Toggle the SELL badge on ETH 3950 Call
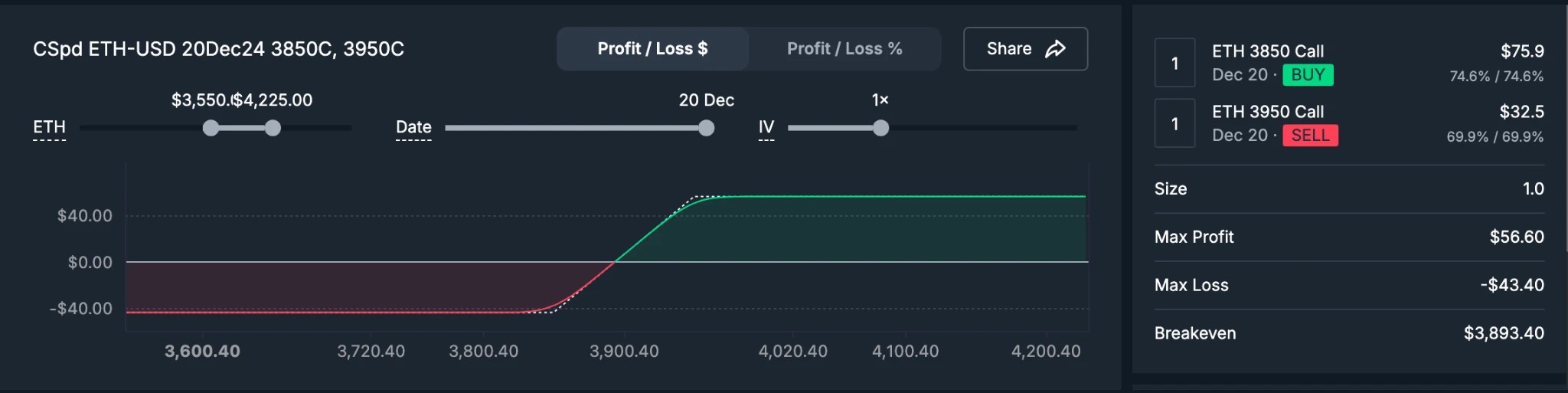1568x393 pixels. point(1310,136)
